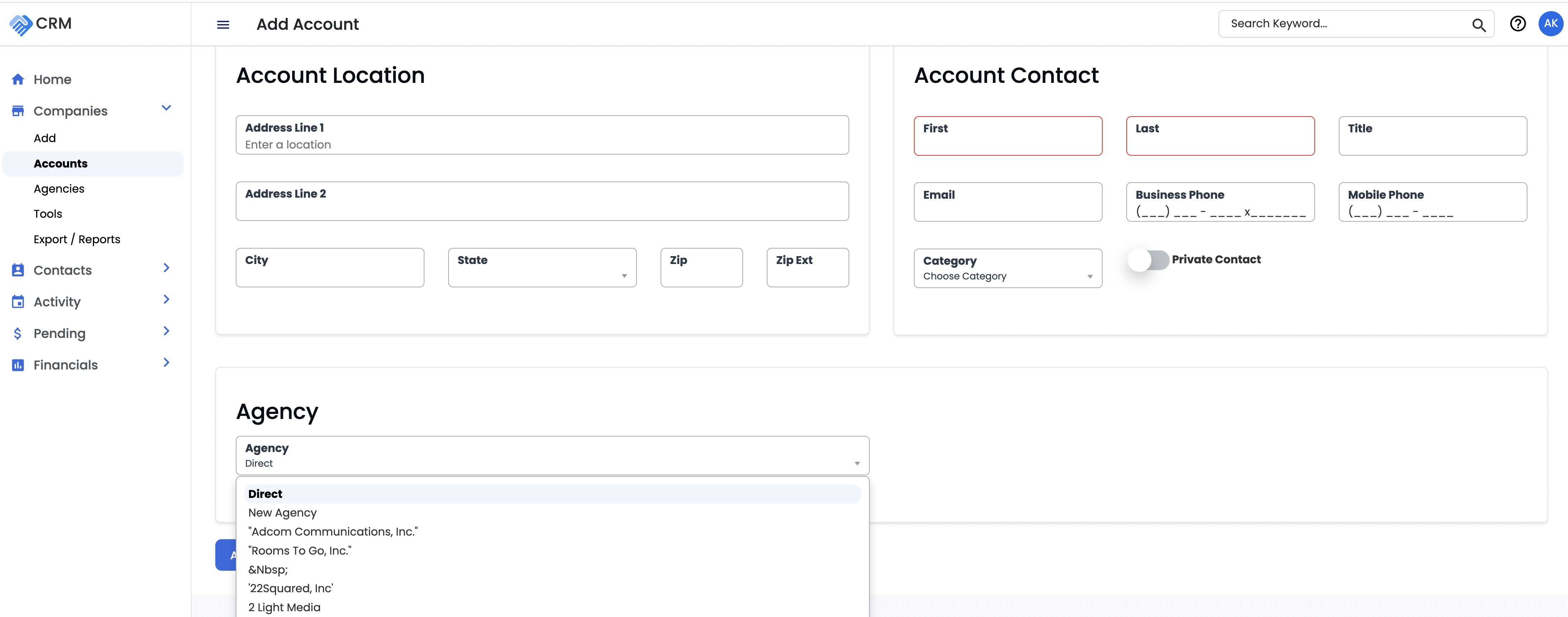Click the Business Phone field
The height and width of the screenshot is (617, 1568).
1220,202
